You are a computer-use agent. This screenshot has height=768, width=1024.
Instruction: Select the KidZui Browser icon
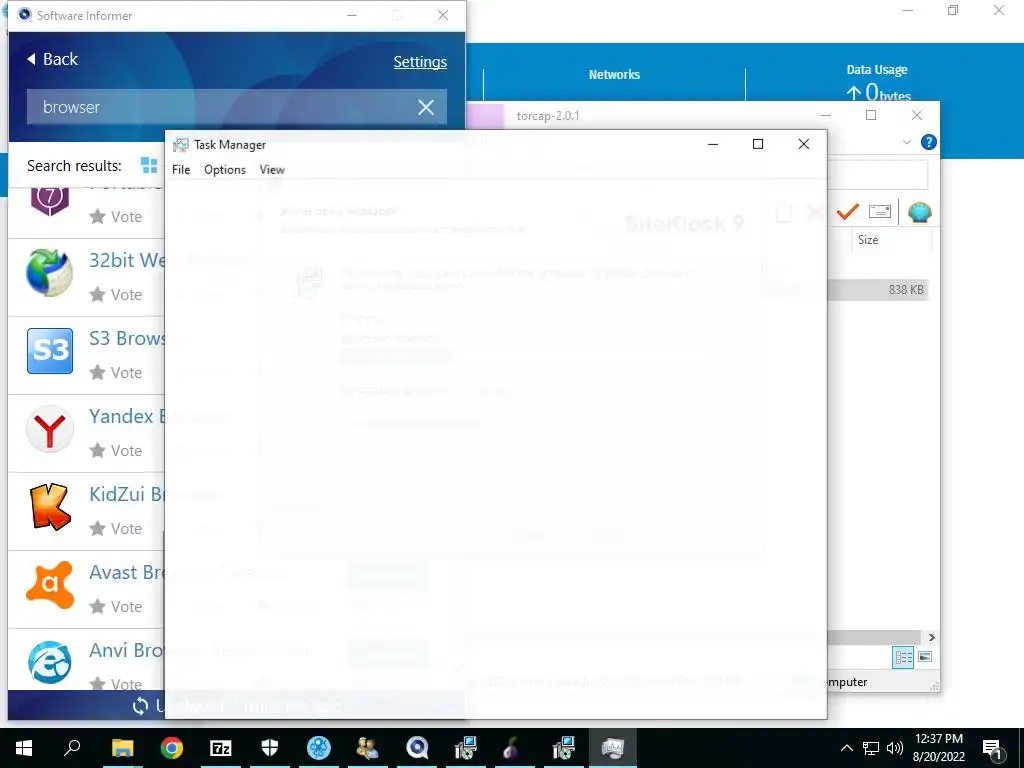coord(50,507)
